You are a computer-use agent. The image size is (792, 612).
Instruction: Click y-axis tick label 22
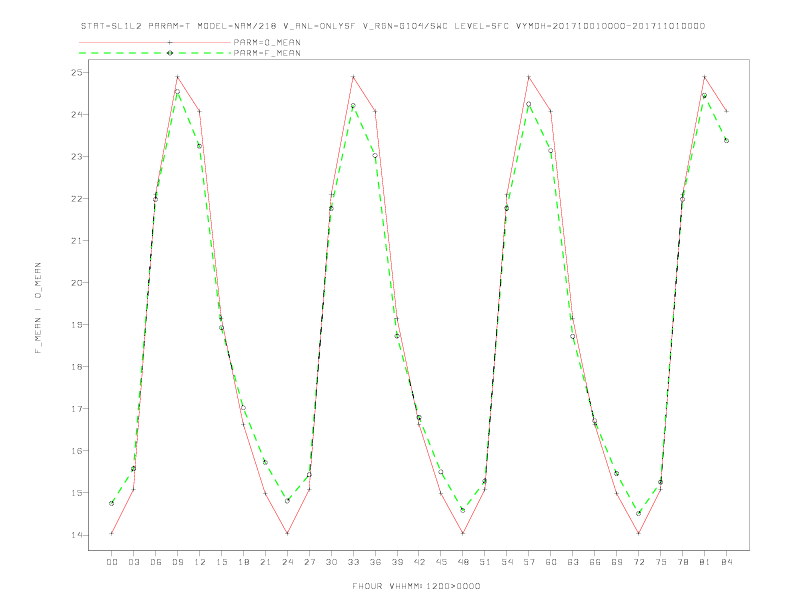click(76, 198)
